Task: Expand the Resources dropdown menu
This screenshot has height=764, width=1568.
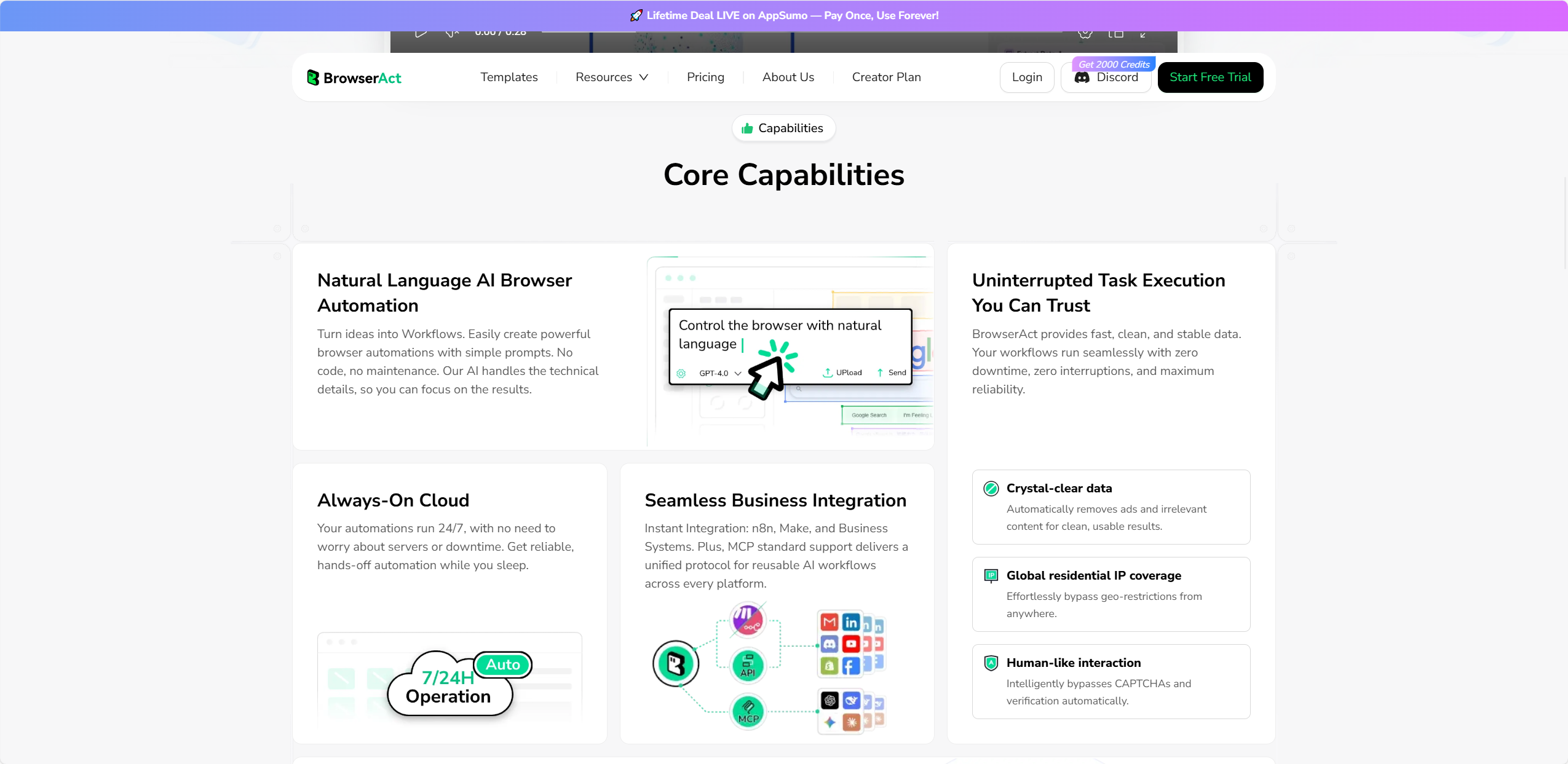Action: 611,77
